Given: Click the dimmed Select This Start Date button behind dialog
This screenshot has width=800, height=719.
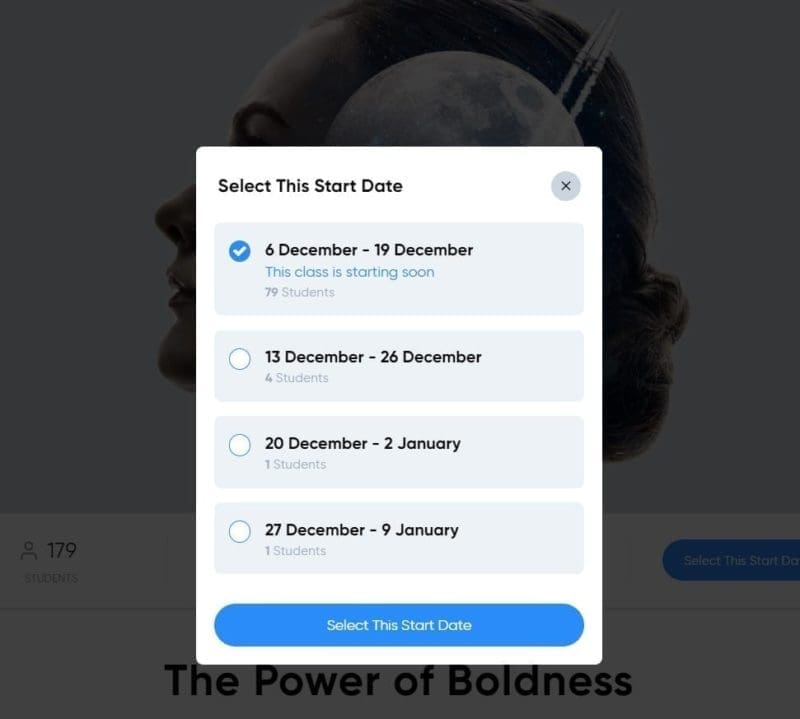Looking at the screenshot, I should [x=731, y=560].
